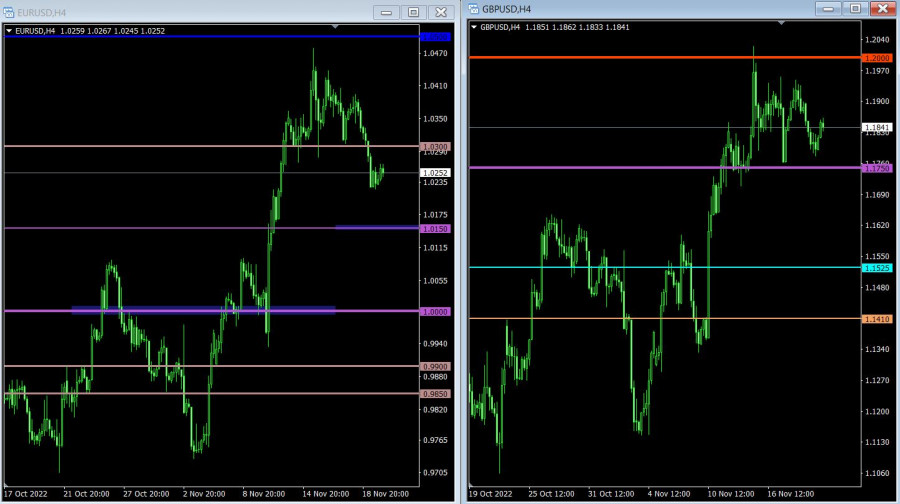Screen dimensions: 900x504
Task: Select the 1.0150 purple price label on EURUSD
Action: point(436,229)
